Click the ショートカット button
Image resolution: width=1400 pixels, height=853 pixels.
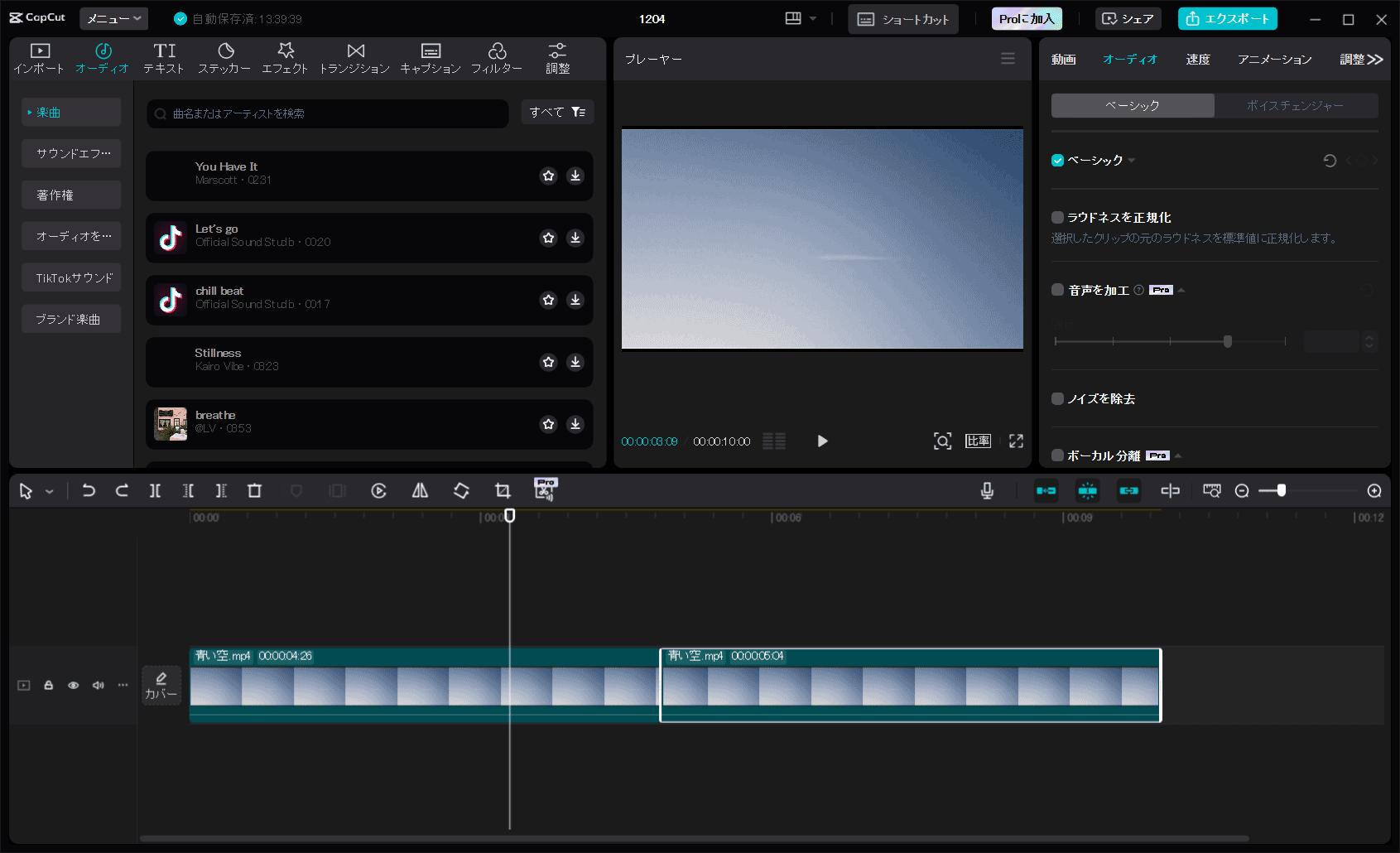coord(902,19)
